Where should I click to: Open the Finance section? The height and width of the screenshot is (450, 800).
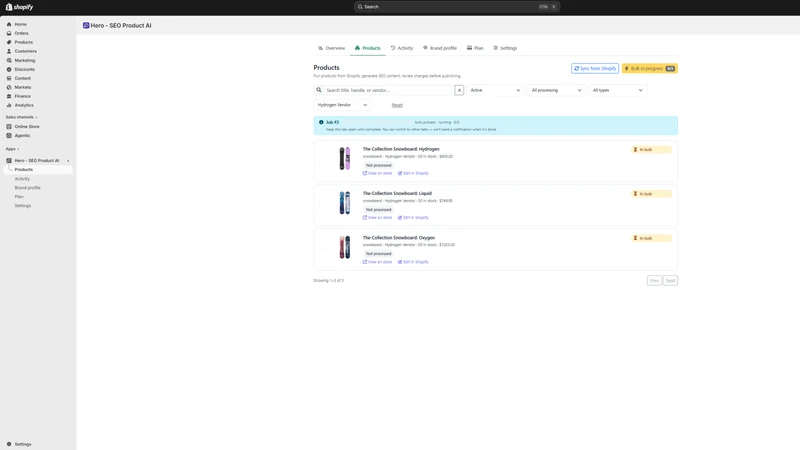pyautogui.click(x=22, y=96)
